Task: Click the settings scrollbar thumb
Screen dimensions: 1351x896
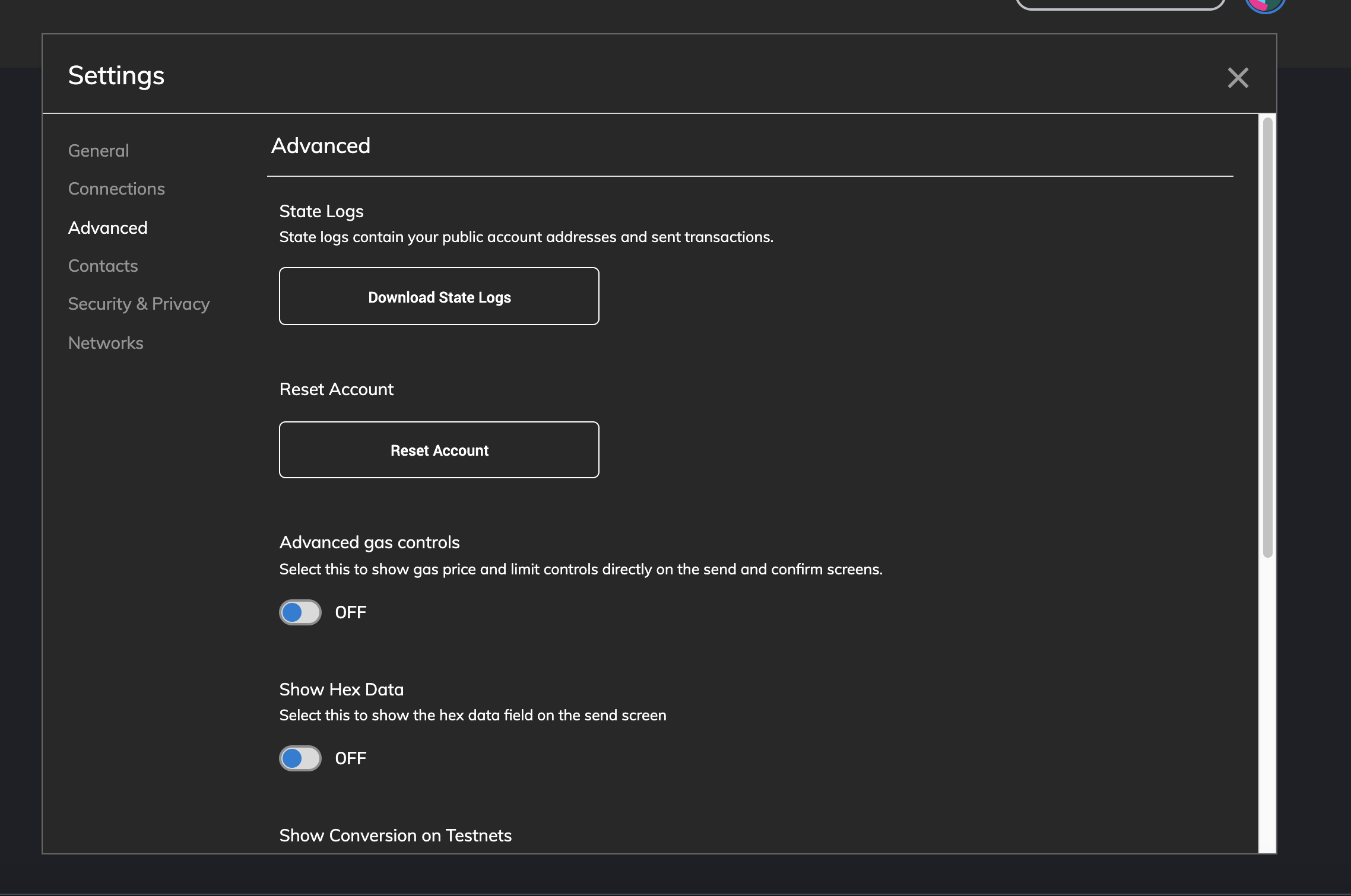Action: (x=1267, y=337)
